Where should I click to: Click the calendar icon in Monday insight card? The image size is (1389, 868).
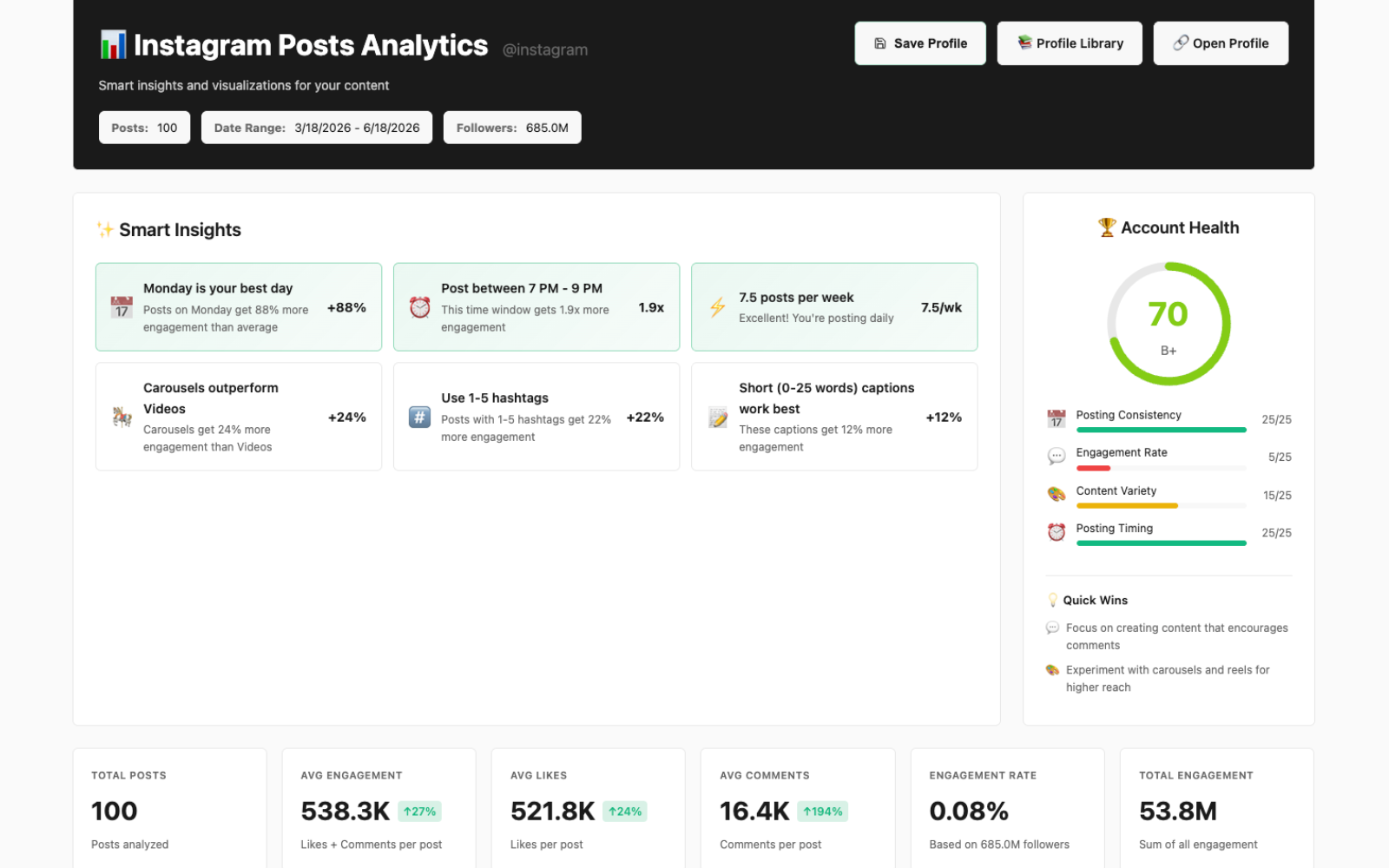(x=122, y=307)
